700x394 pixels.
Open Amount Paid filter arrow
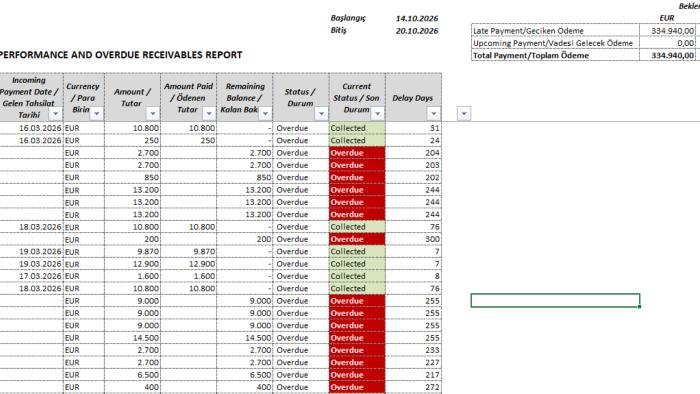(x=209, y=114)
